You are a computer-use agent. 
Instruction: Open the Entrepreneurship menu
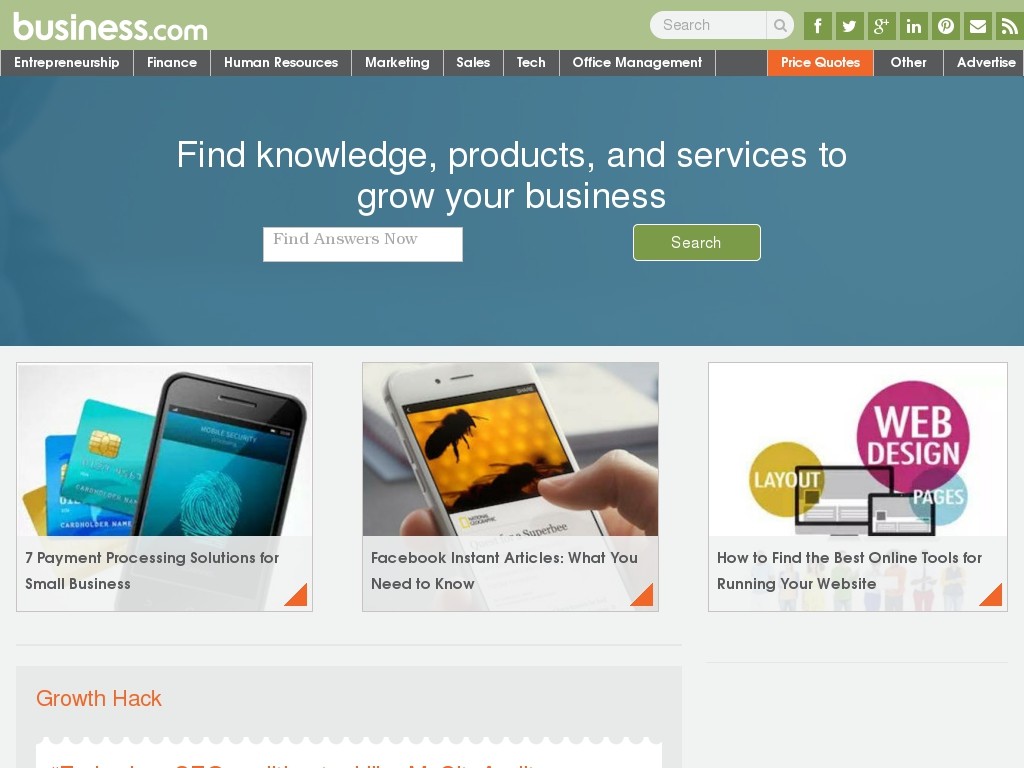pyautogui.click(x=67, y=63)
